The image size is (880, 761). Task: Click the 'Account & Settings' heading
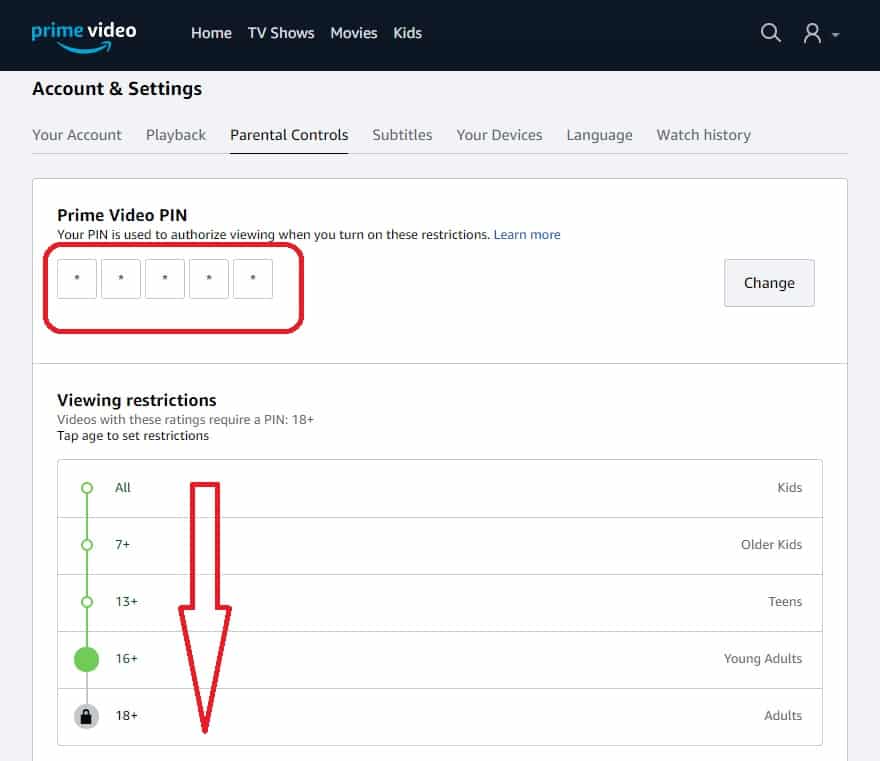click(x=117, y=89)
